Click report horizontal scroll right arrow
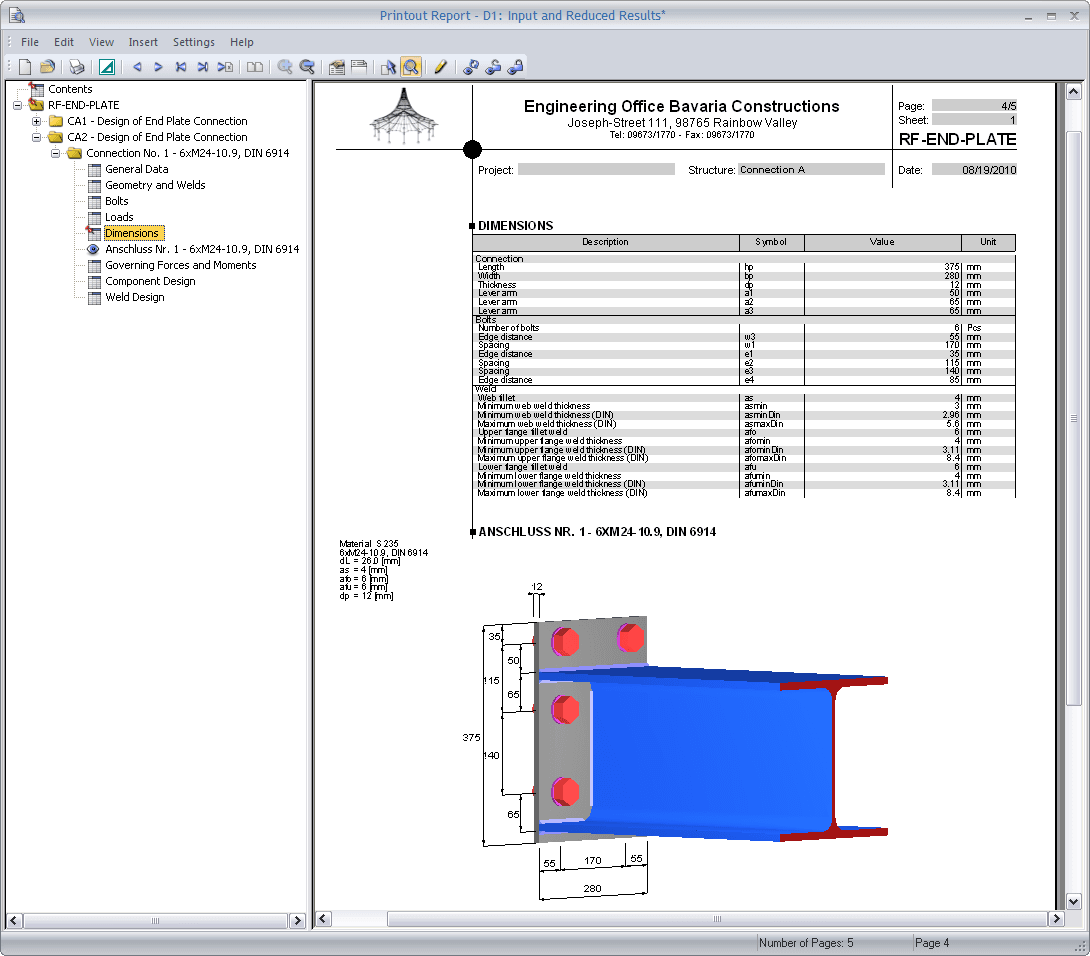The height and width of the screenshot is (956, 1090). tap(1056, 918)
